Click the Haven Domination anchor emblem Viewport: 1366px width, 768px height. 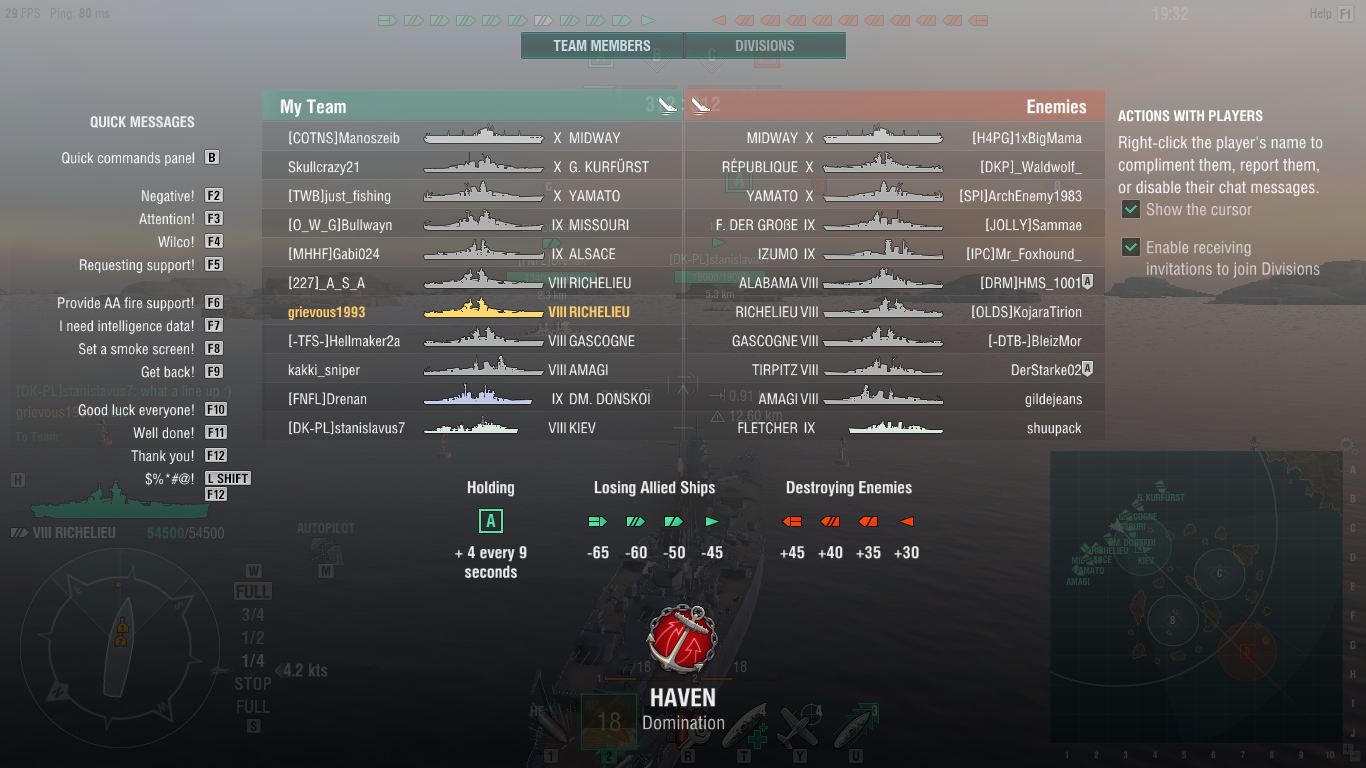[x=682, y=640]
